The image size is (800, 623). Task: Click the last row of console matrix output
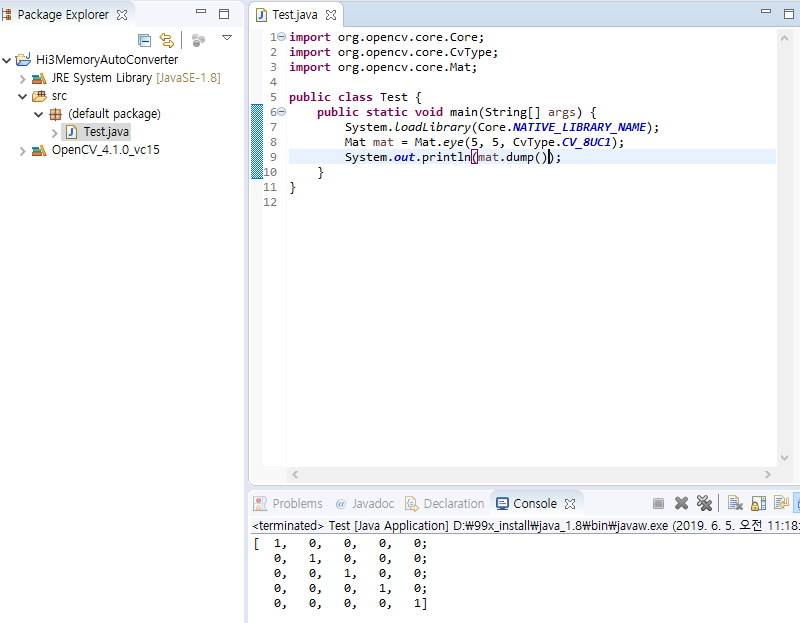tap(350, 604)
